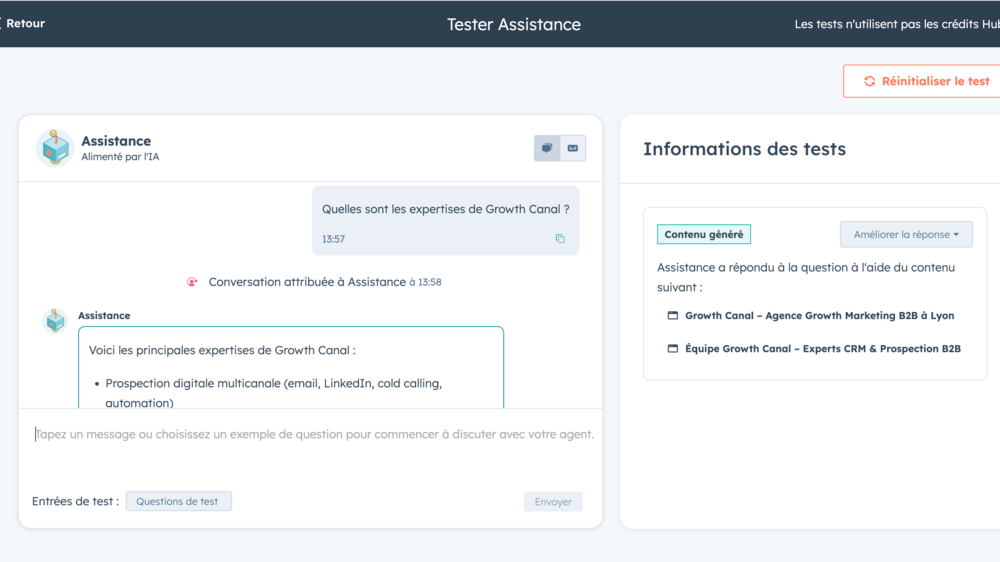
Task: Click the 'Alimenté par l'IA' subtitle
Action: (120, 157)
